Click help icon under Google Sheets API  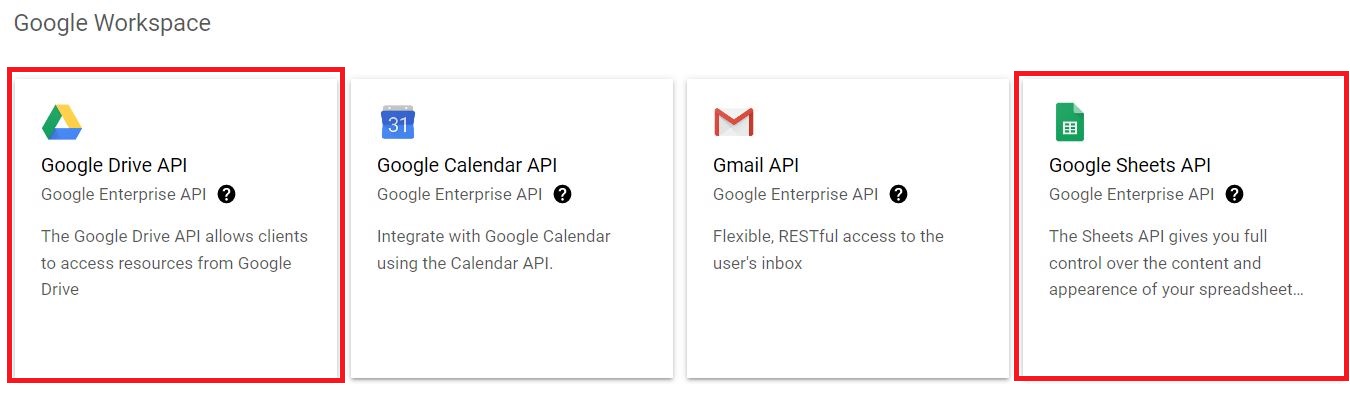coord(1235,194)
